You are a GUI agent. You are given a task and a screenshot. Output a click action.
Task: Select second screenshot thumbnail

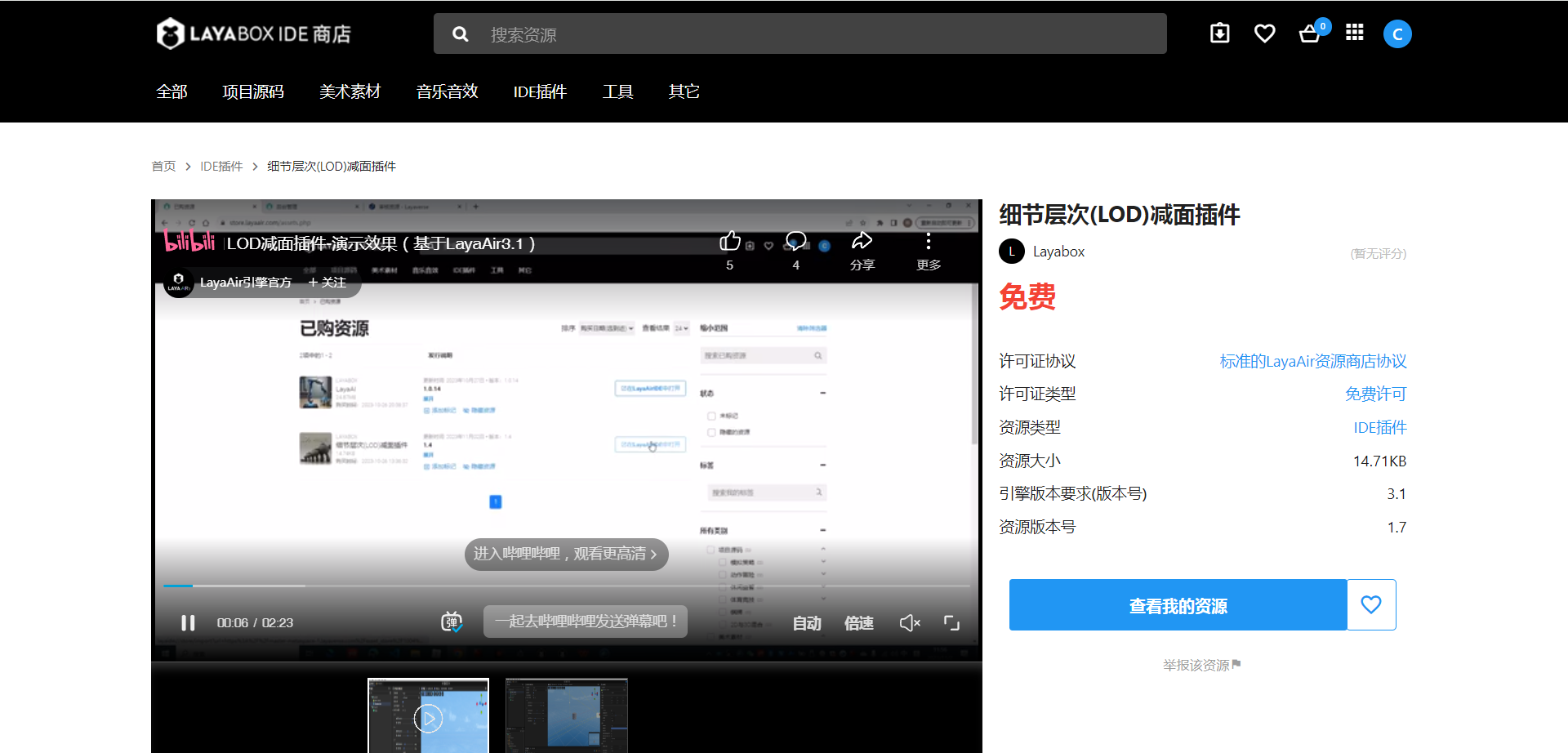point(567,715)
